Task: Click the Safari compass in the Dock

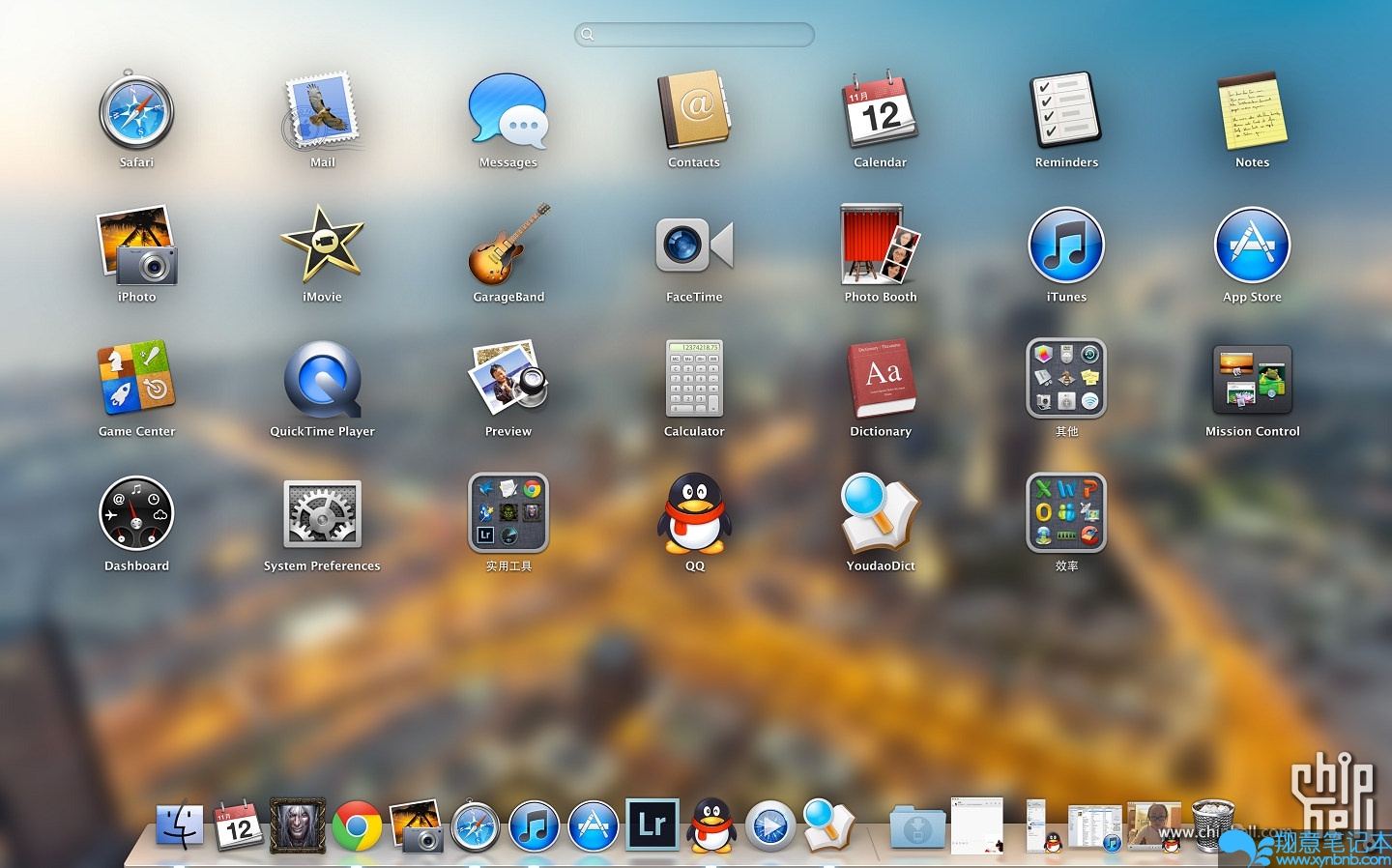Action: click(x=476, y=827)
